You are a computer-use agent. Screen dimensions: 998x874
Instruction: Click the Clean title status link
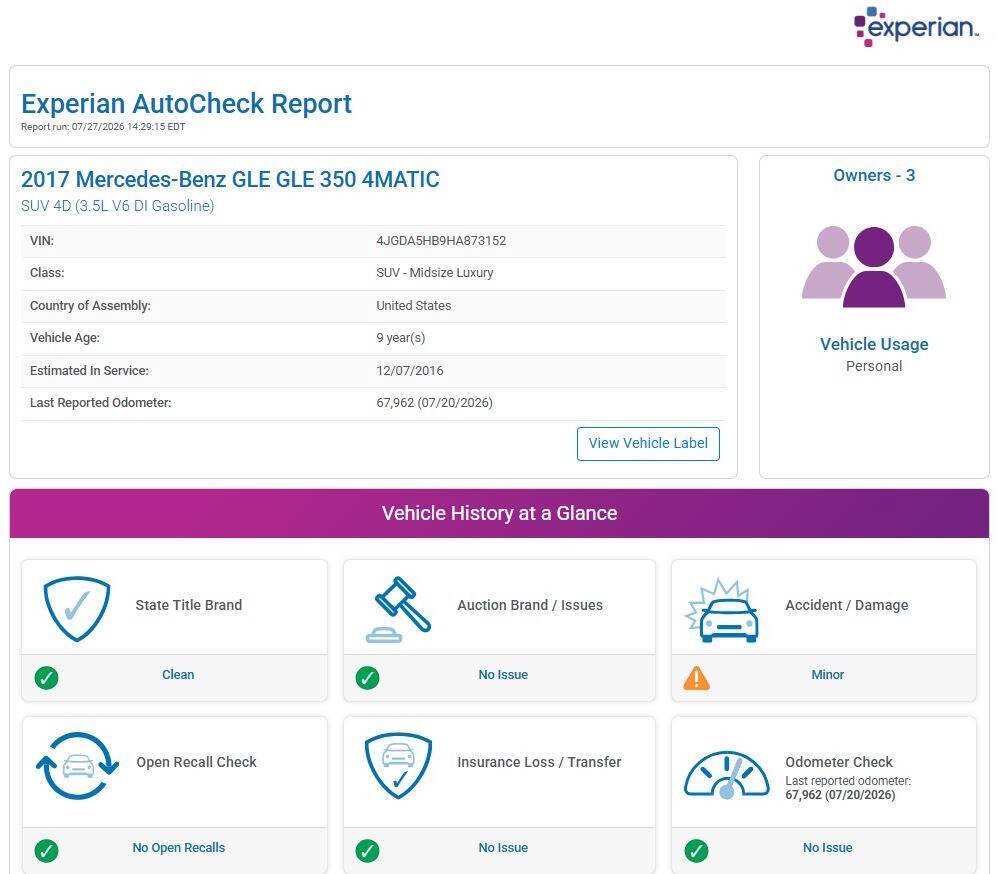coord(178,675)
